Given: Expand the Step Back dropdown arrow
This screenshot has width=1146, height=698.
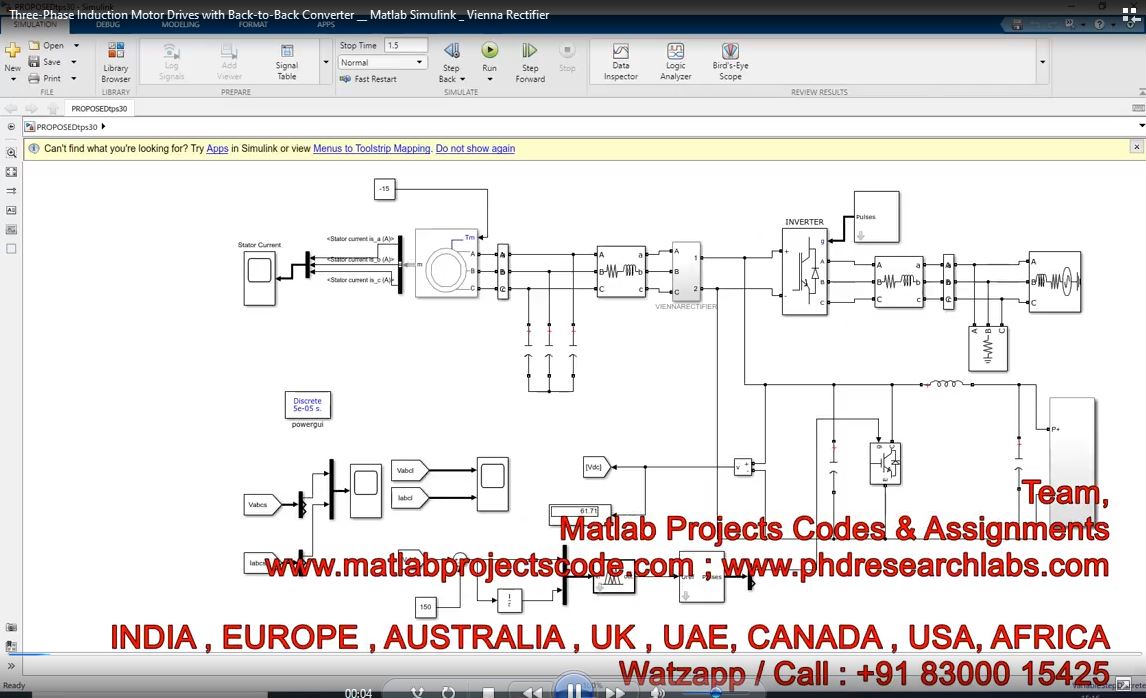Looking at the screenshot, I should [x=463, y=79].
